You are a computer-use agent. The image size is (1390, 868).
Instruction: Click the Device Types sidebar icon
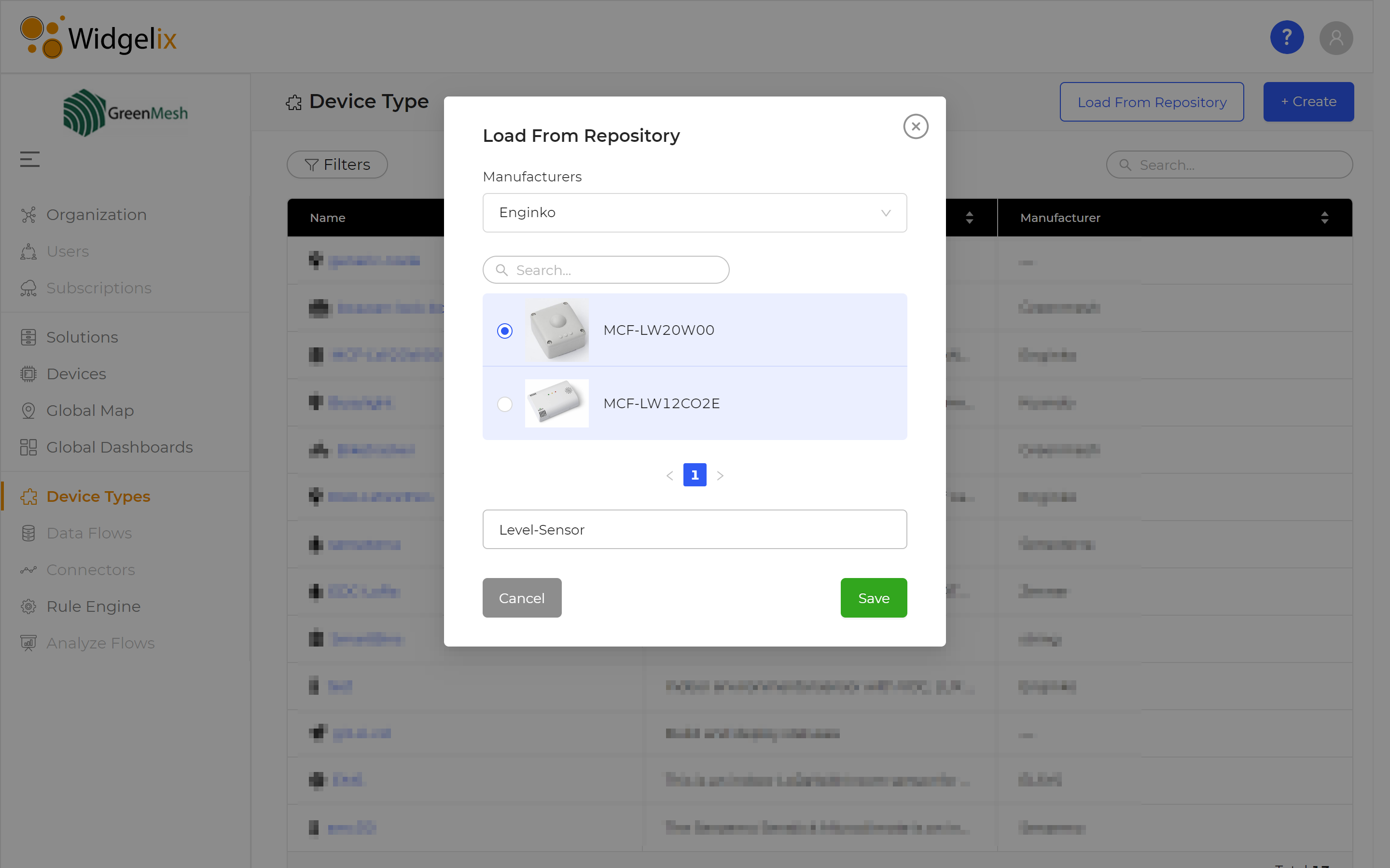(27, 496)
